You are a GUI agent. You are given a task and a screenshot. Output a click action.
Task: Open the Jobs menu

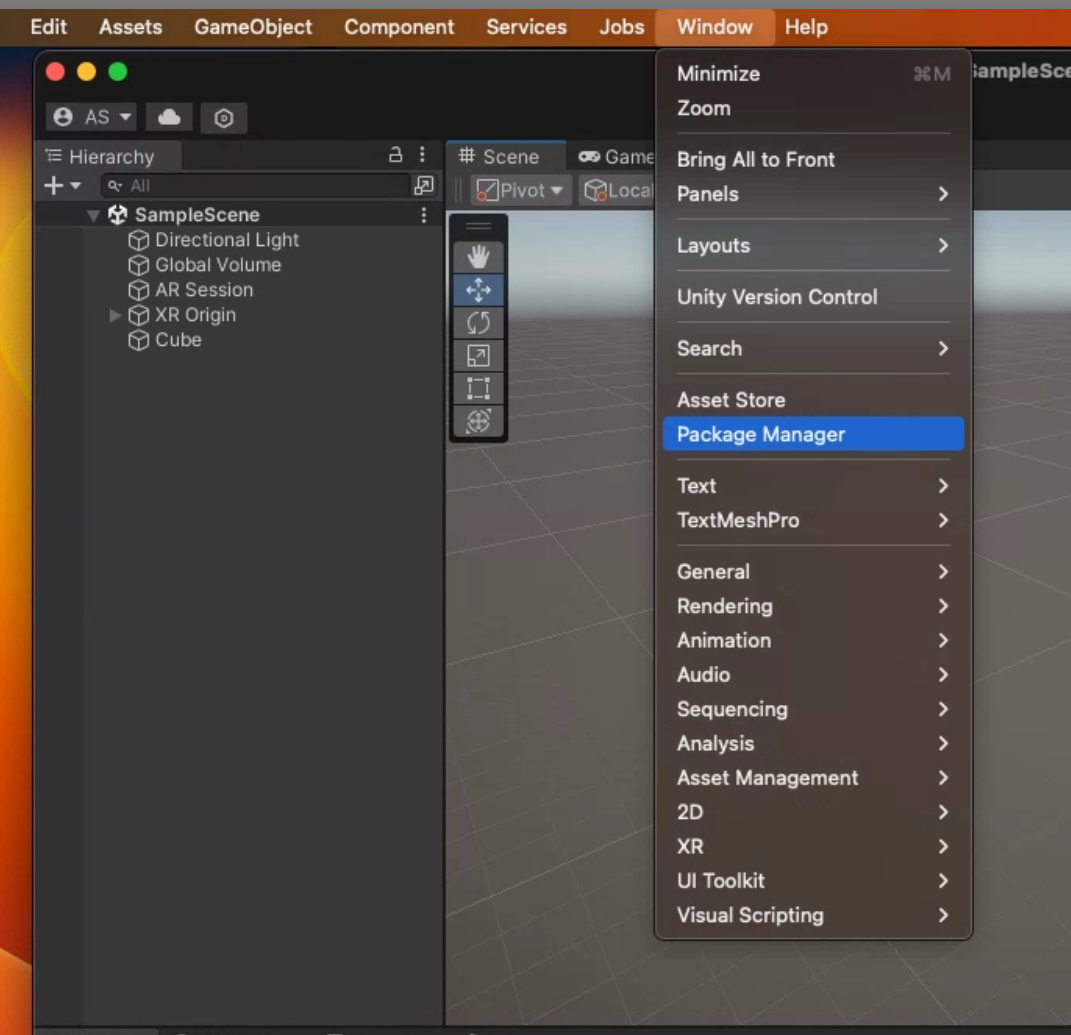click(x=622, y=27)
